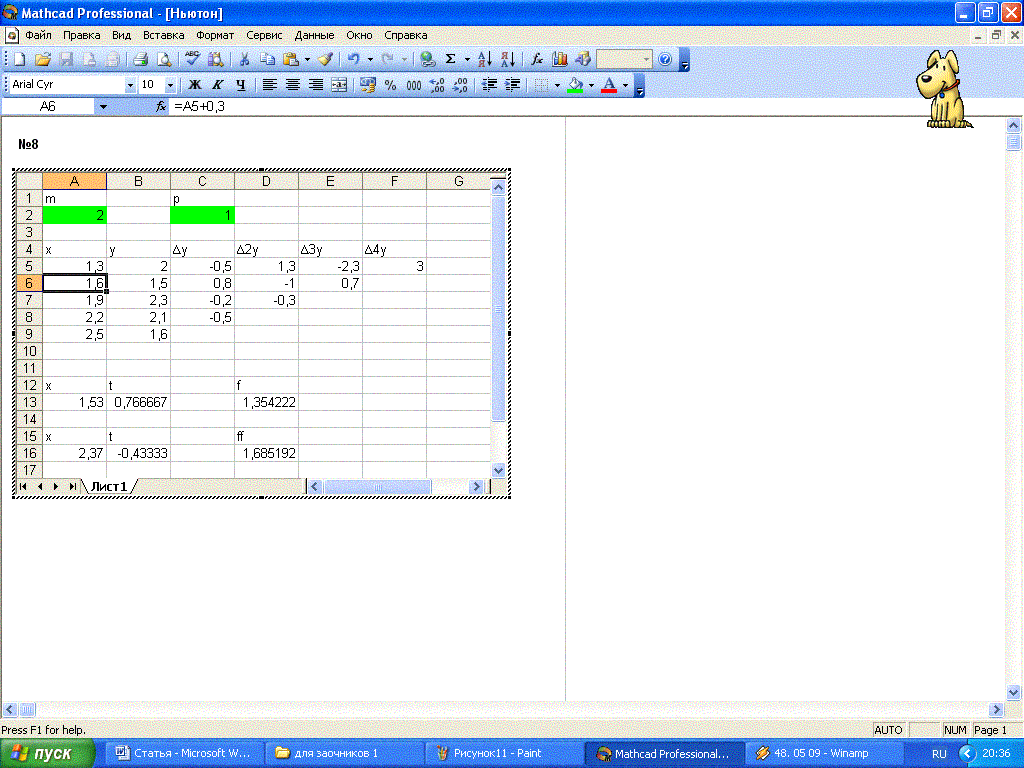Click the Sort Ascending icon
This screenshot has width=1024, height=768.
pyautogui.click(x=484, y=60)
